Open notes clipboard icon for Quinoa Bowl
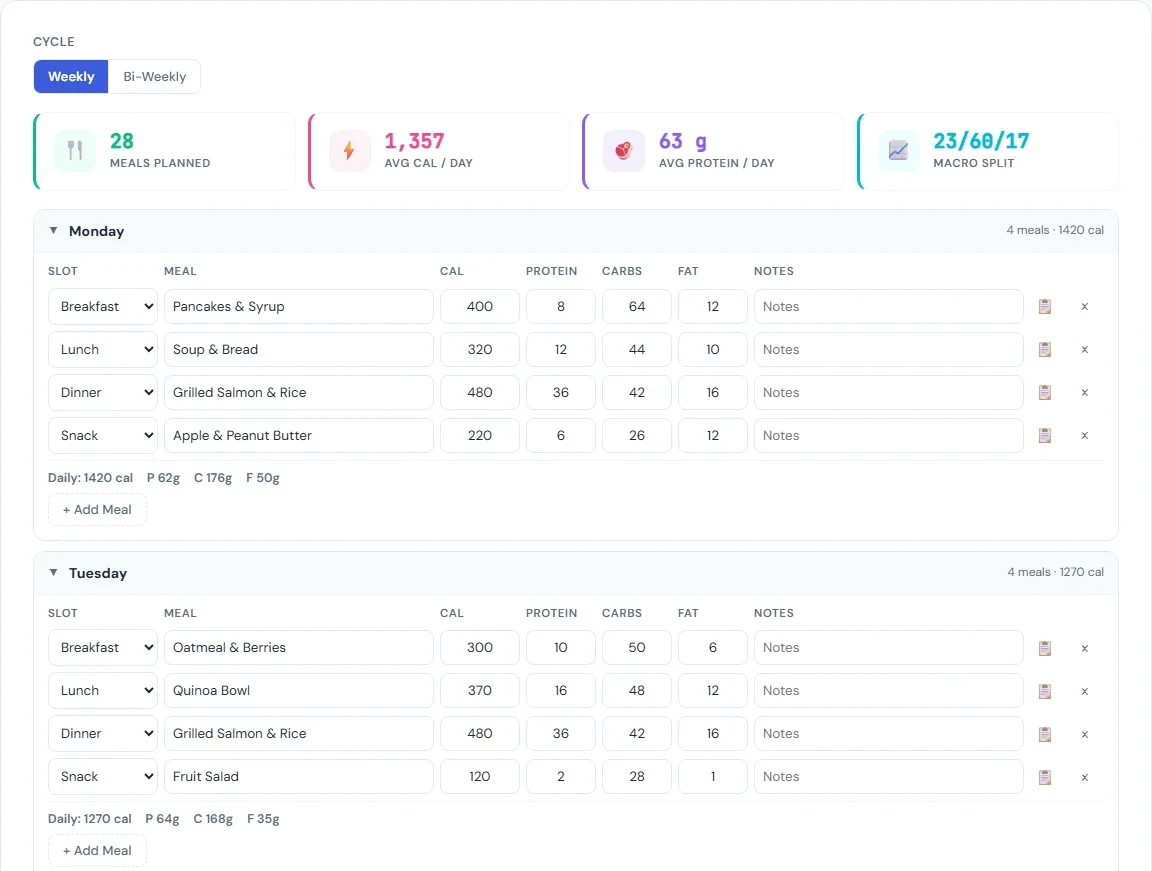This screenshot has height=871, width=1152. click(x=1044, y=690)
